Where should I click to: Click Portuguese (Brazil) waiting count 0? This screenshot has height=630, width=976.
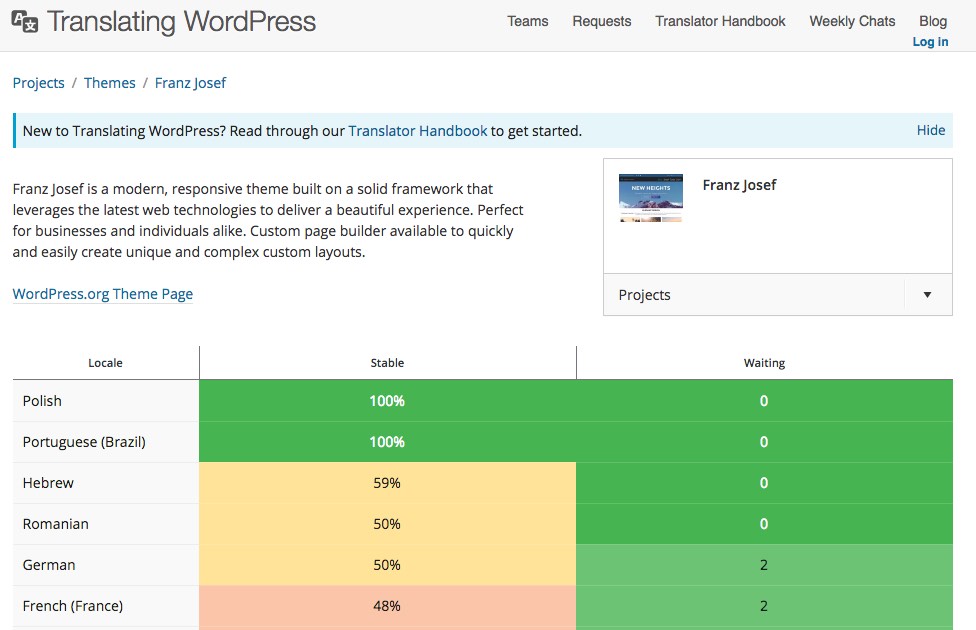point(764,442)
